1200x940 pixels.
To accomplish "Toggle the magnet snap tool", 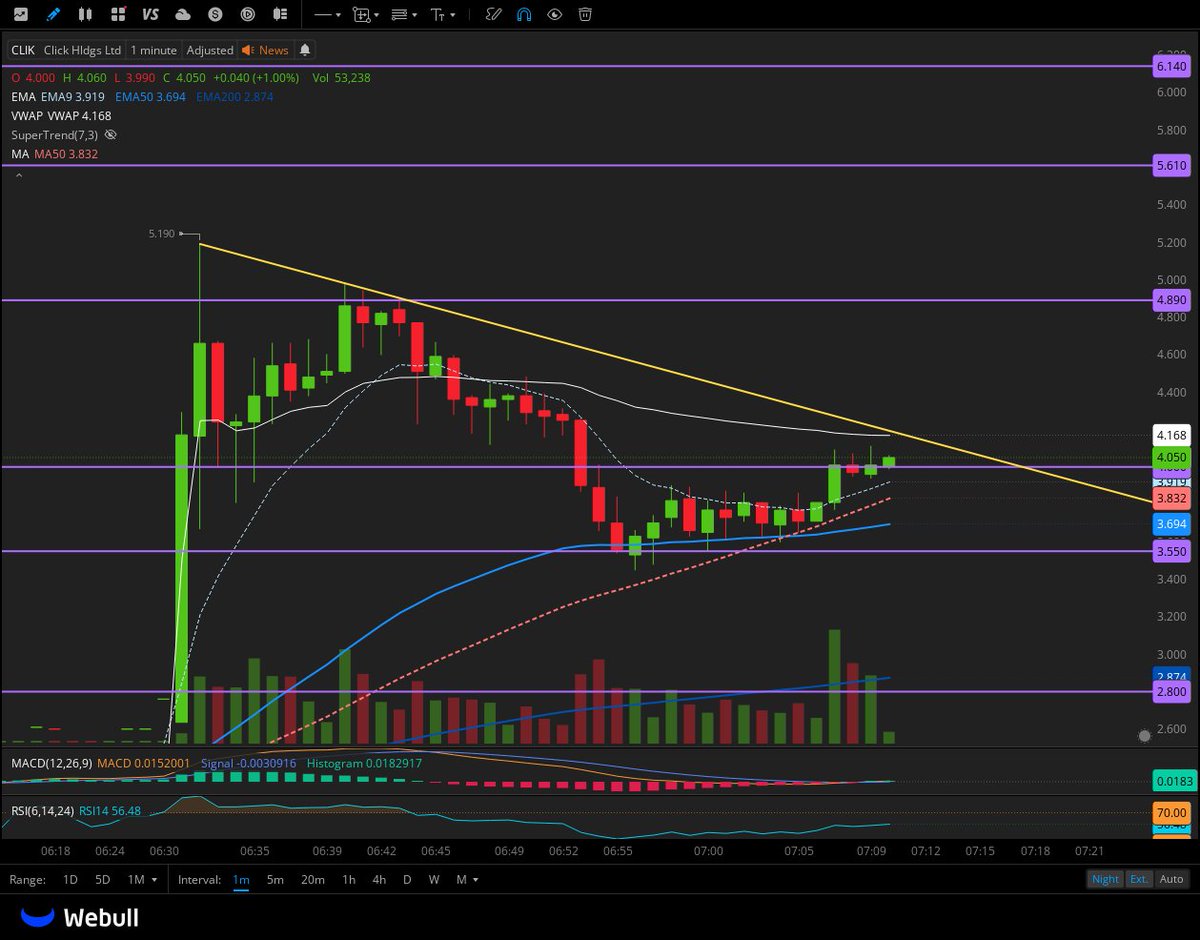I will click(523, 15).
